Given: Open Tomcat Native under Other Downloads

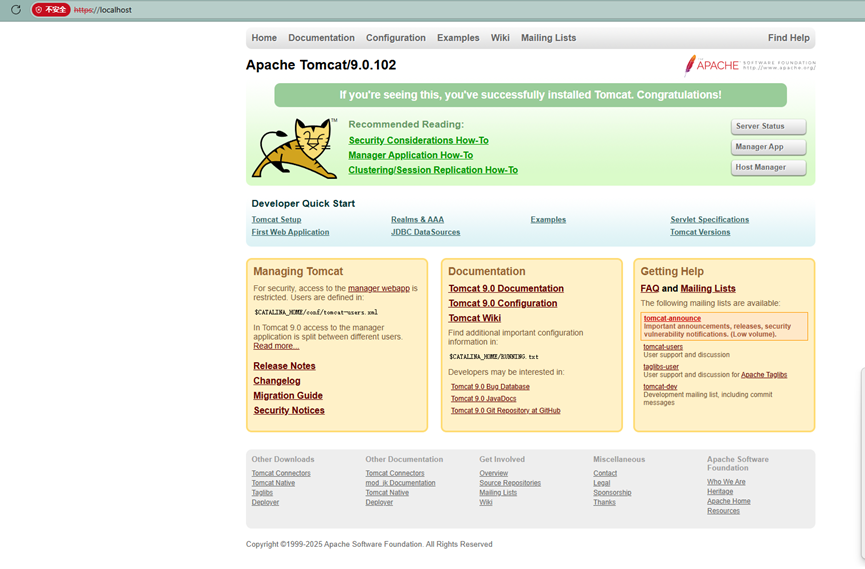Looking at the screenshot, I should pyautogui.click(x=273, y=483).
